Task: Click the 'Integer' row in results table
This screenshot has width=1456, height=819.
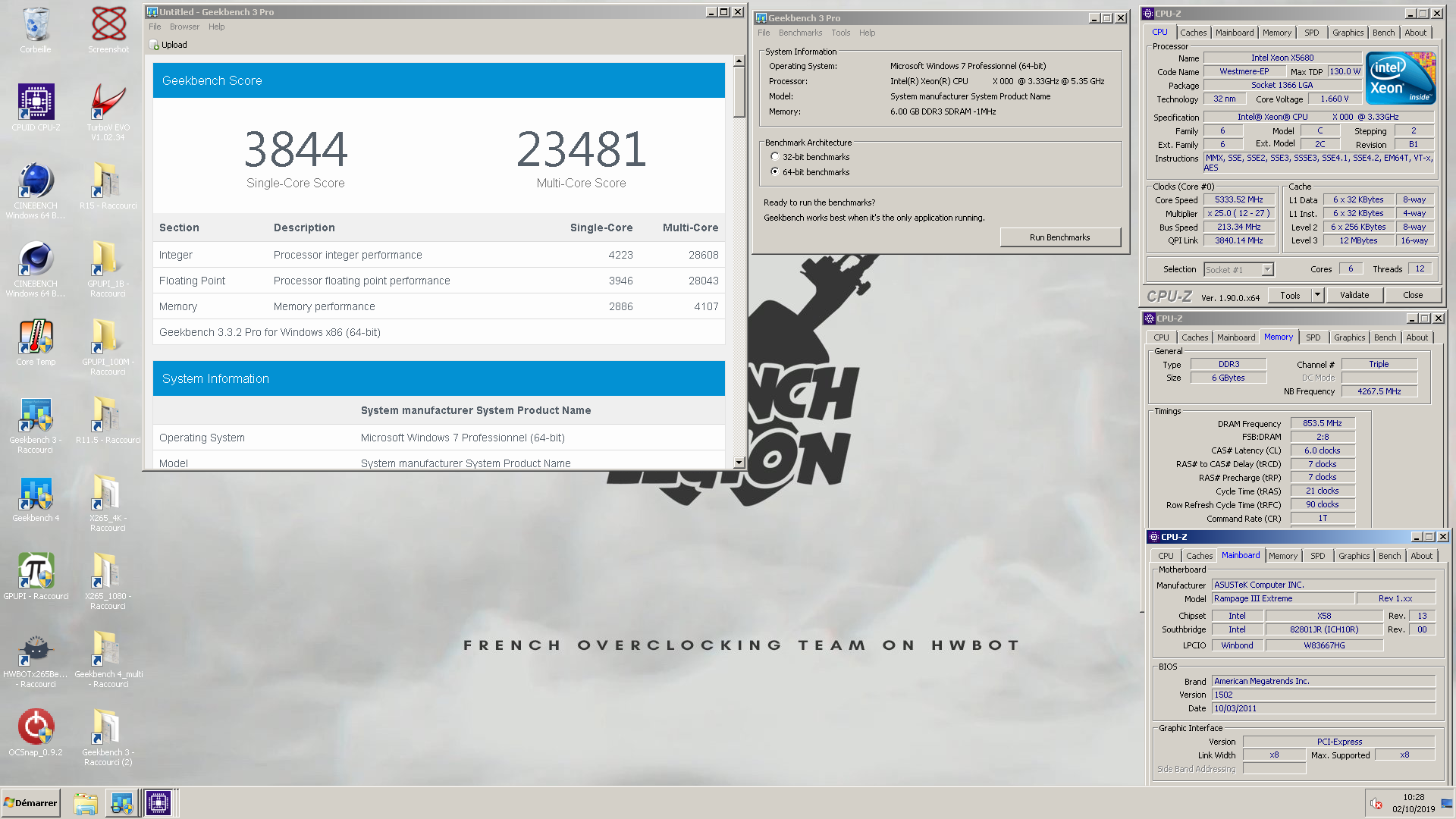Action: (438, 255)
